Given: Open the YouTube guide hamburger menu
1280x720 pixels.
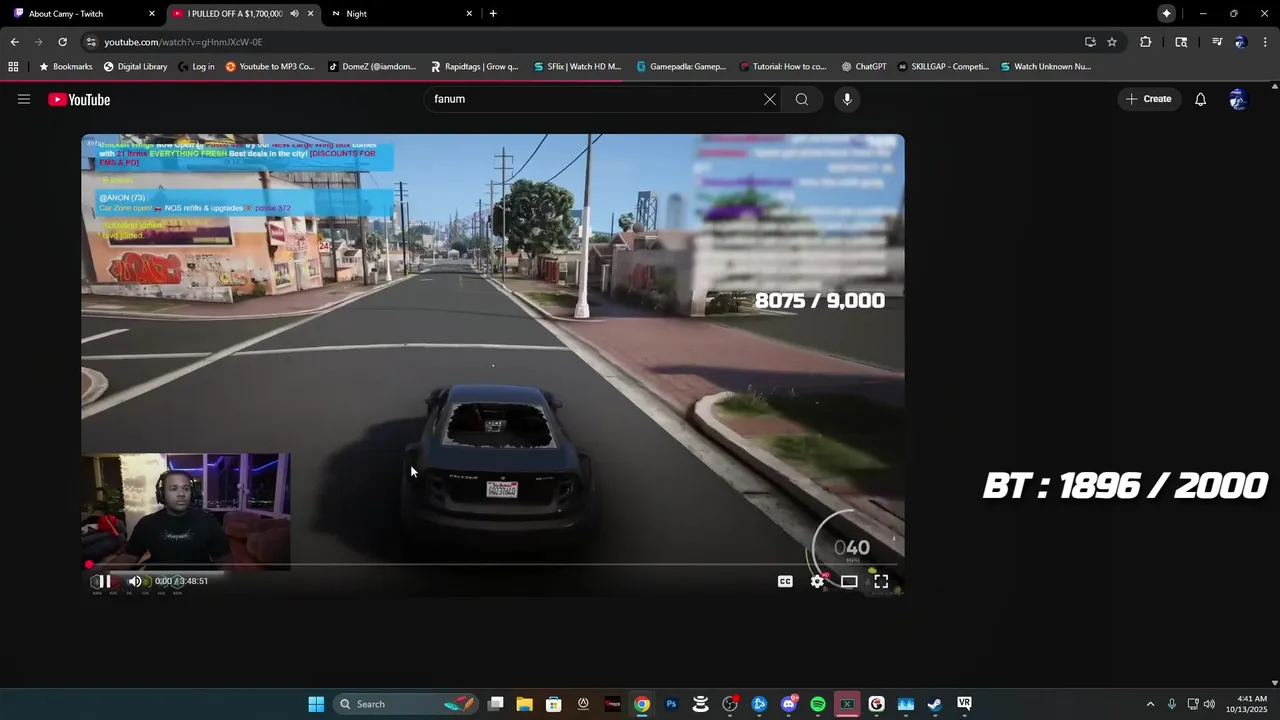Looking at the screenshot, I should click(x=24, y=99).
